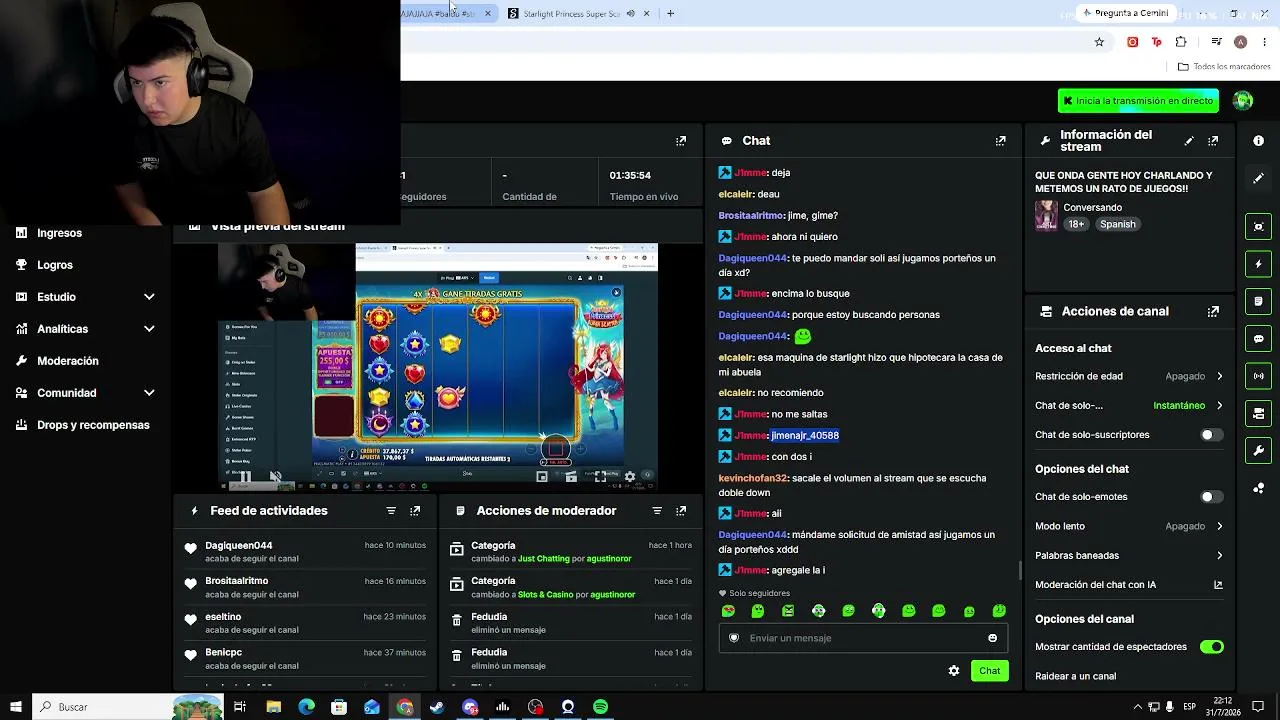Expand the Comunidad sidebar section
Image resolution: width=1280 pixels, height=720 pixels.
tap(149, 393)
